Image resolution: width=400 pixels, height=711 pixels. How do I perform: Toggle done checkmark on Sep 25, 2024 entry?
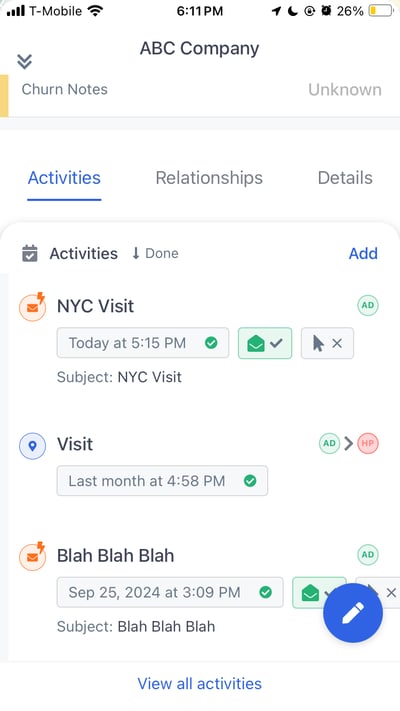265,592
